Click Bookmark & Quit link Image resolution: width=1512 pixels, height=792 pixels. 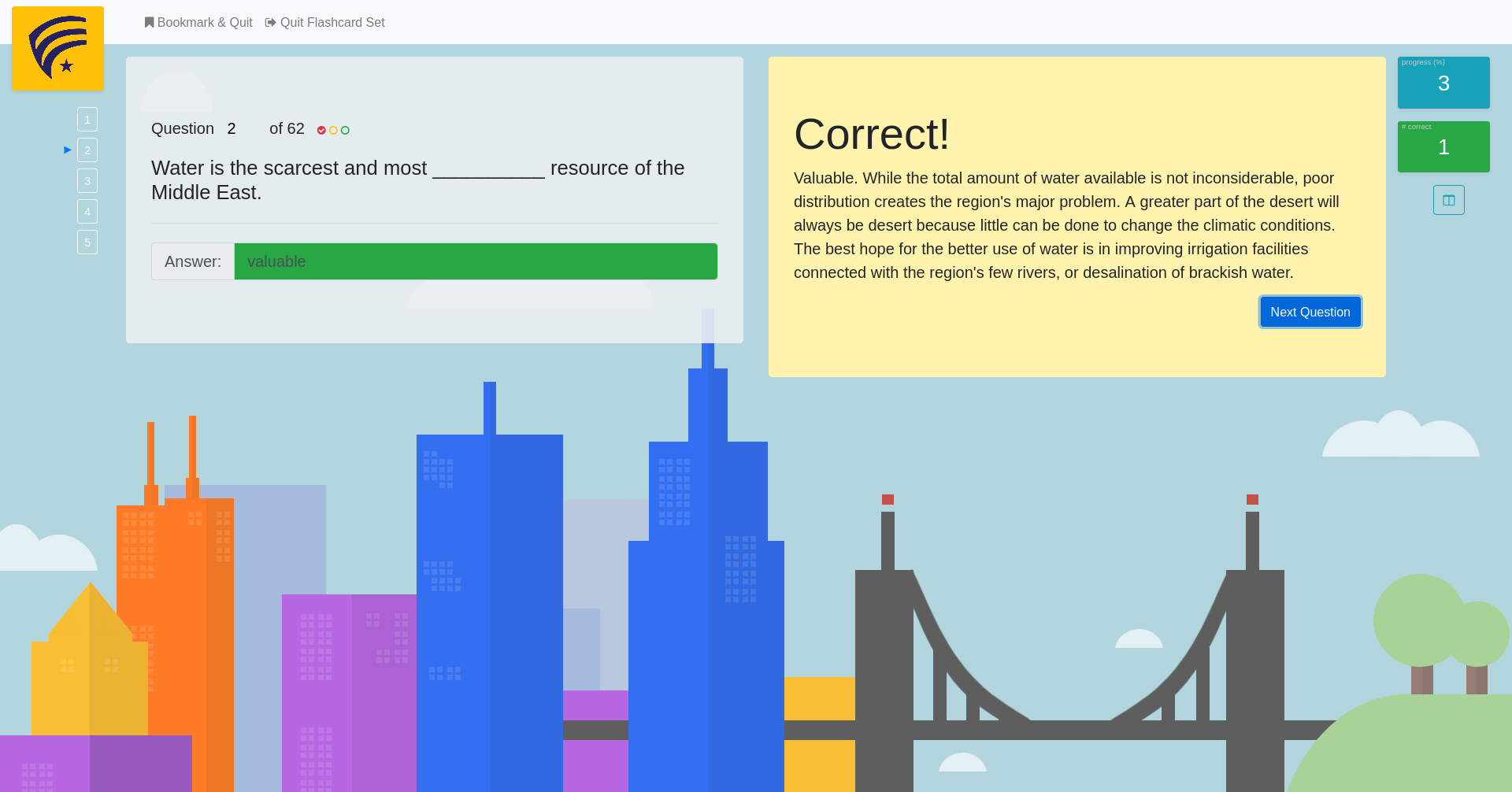coord(198,22)
